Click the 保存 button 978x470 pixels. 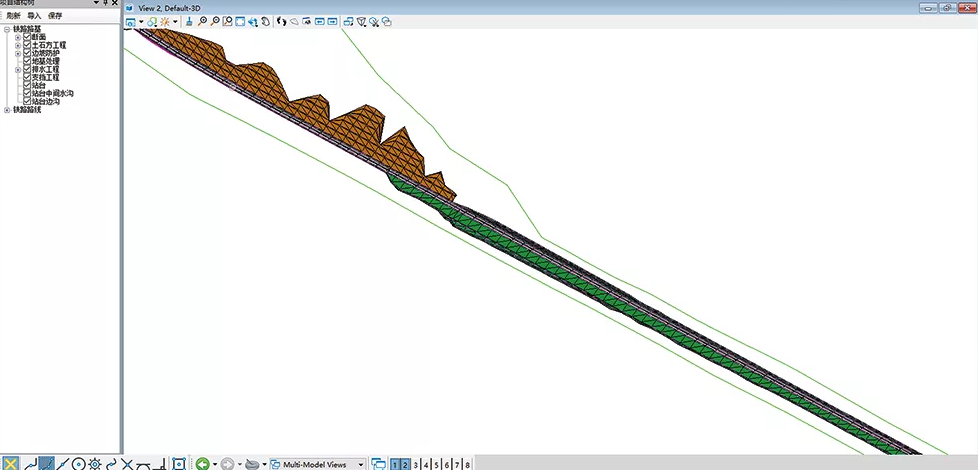click(x=55, y=16)
